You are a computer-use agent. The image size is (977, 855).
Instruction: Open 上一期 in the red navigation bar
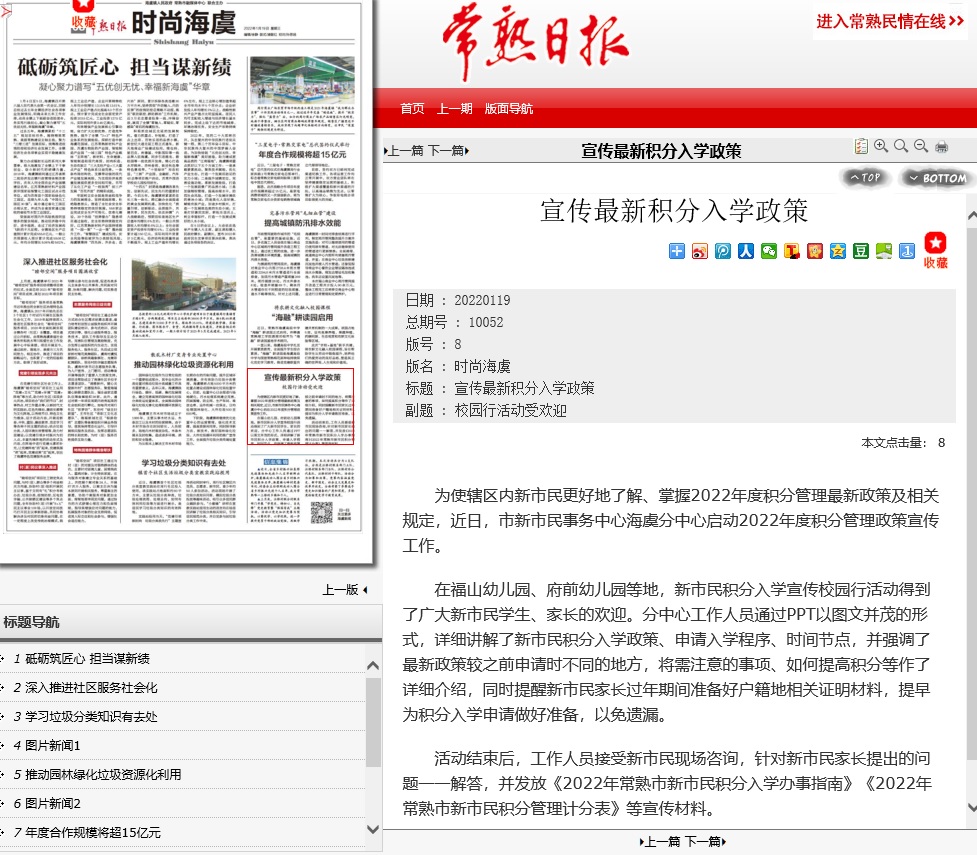coord(454,109)
